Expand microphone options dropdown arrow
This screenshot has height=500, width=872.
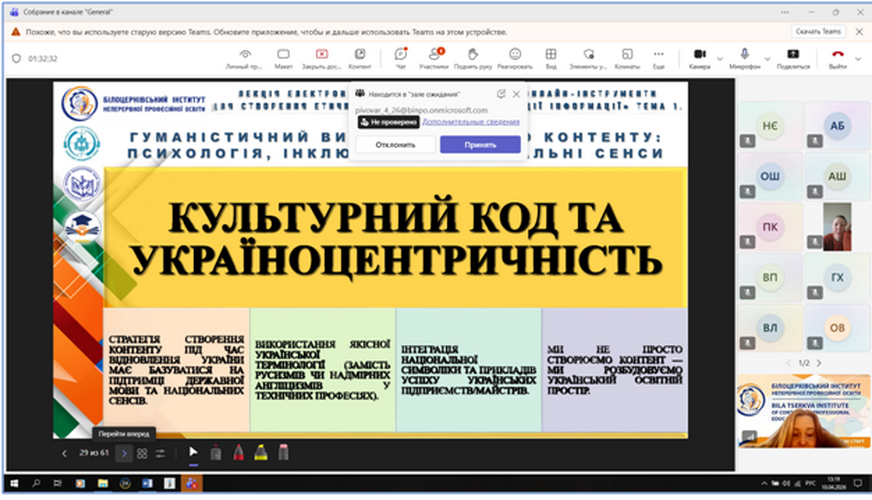(x=765, y=55)
